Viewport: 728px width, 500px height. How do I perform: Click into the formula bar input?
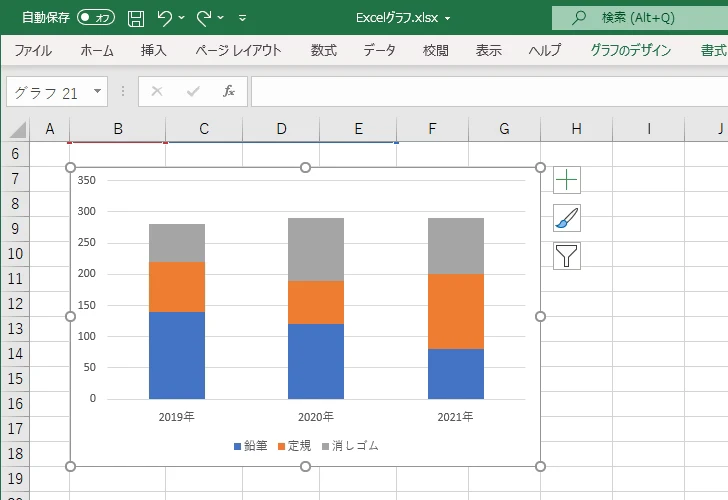click(489, 91)
